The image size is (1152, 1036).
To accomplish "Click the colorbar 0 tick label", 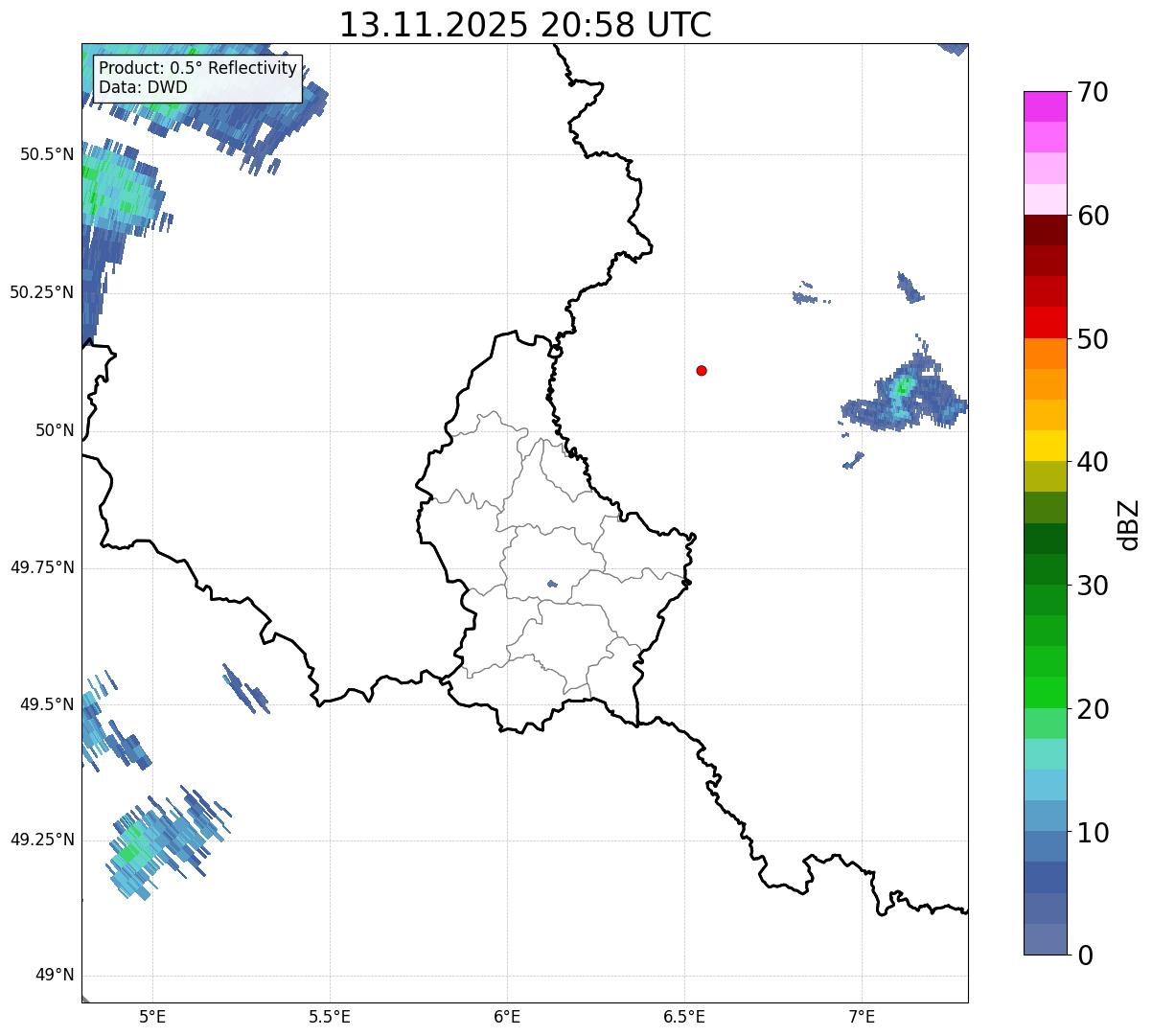I will (1084, 955).
